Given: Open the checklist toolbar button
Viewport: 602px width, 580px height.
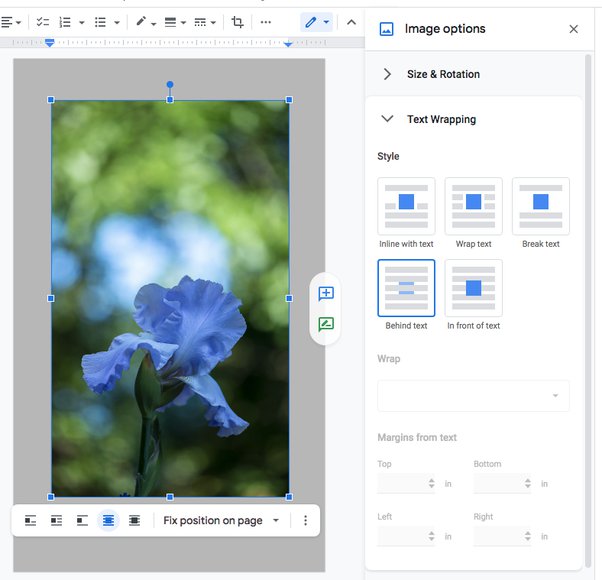Looking at the screenshot, I should click(x=42, y=22).
